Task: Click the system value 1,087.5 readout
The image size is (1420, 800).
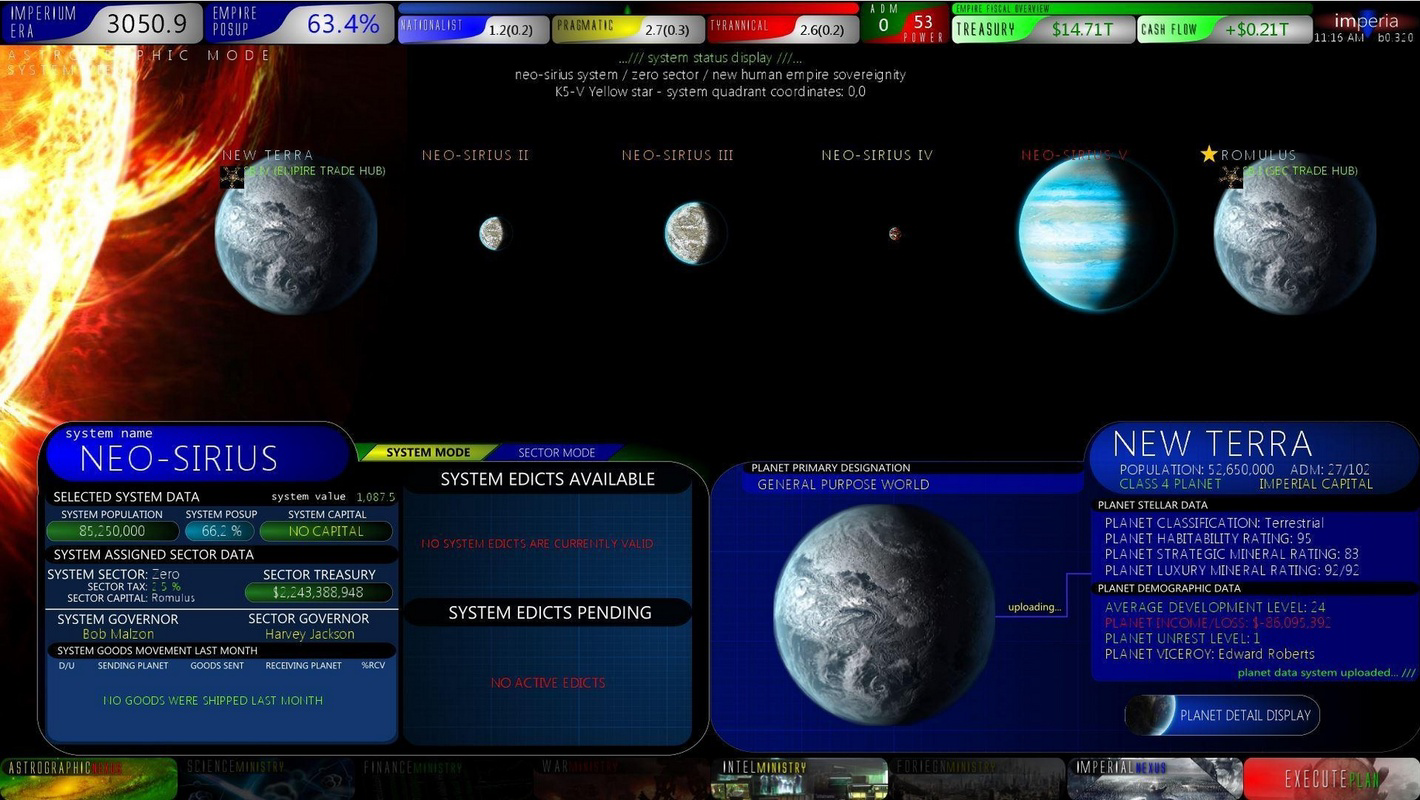Action: click(x=375, y=496)
